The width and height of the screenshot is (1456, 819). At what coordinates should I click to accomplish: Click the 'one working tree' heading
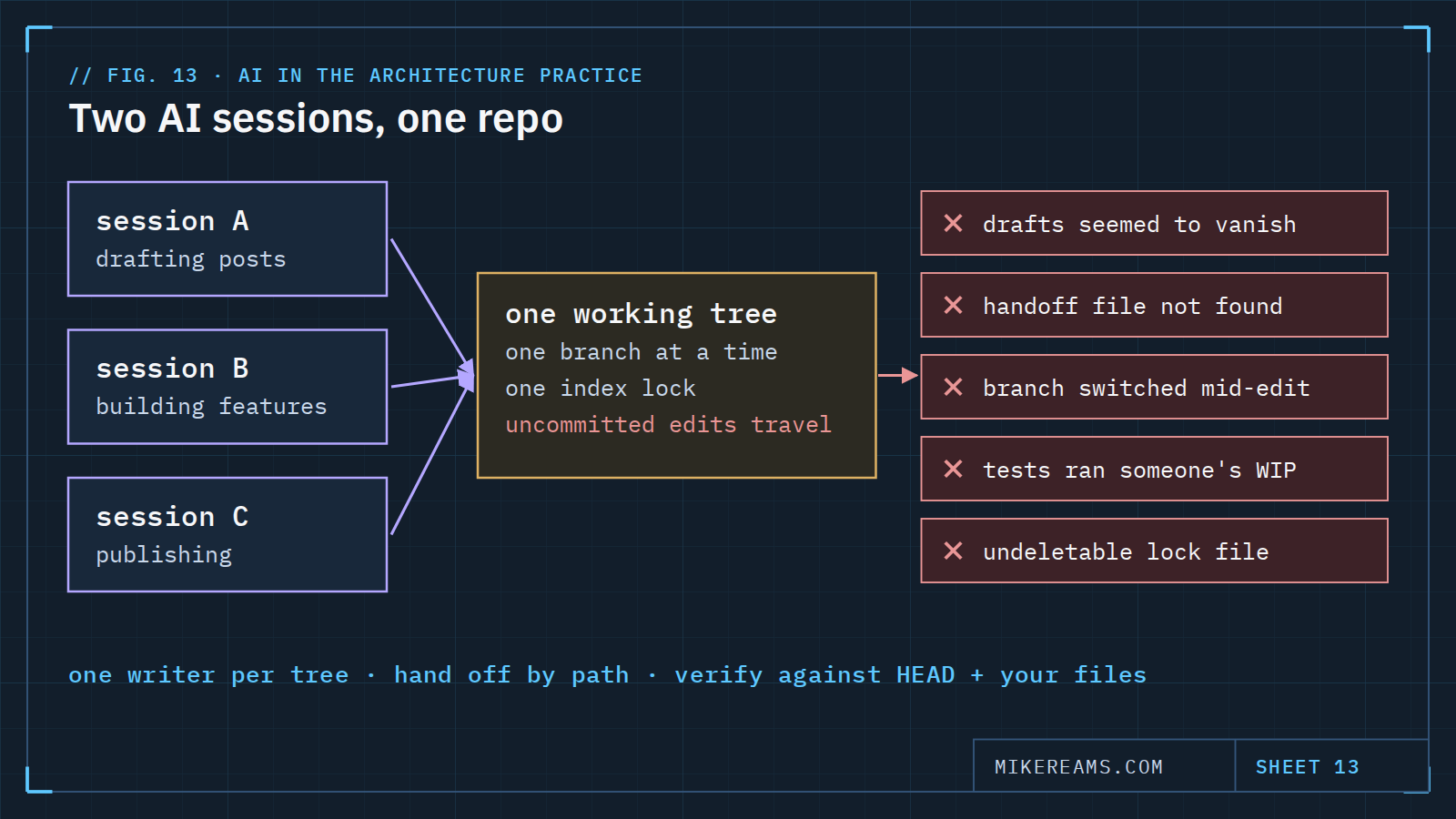[x=642, y=314]
